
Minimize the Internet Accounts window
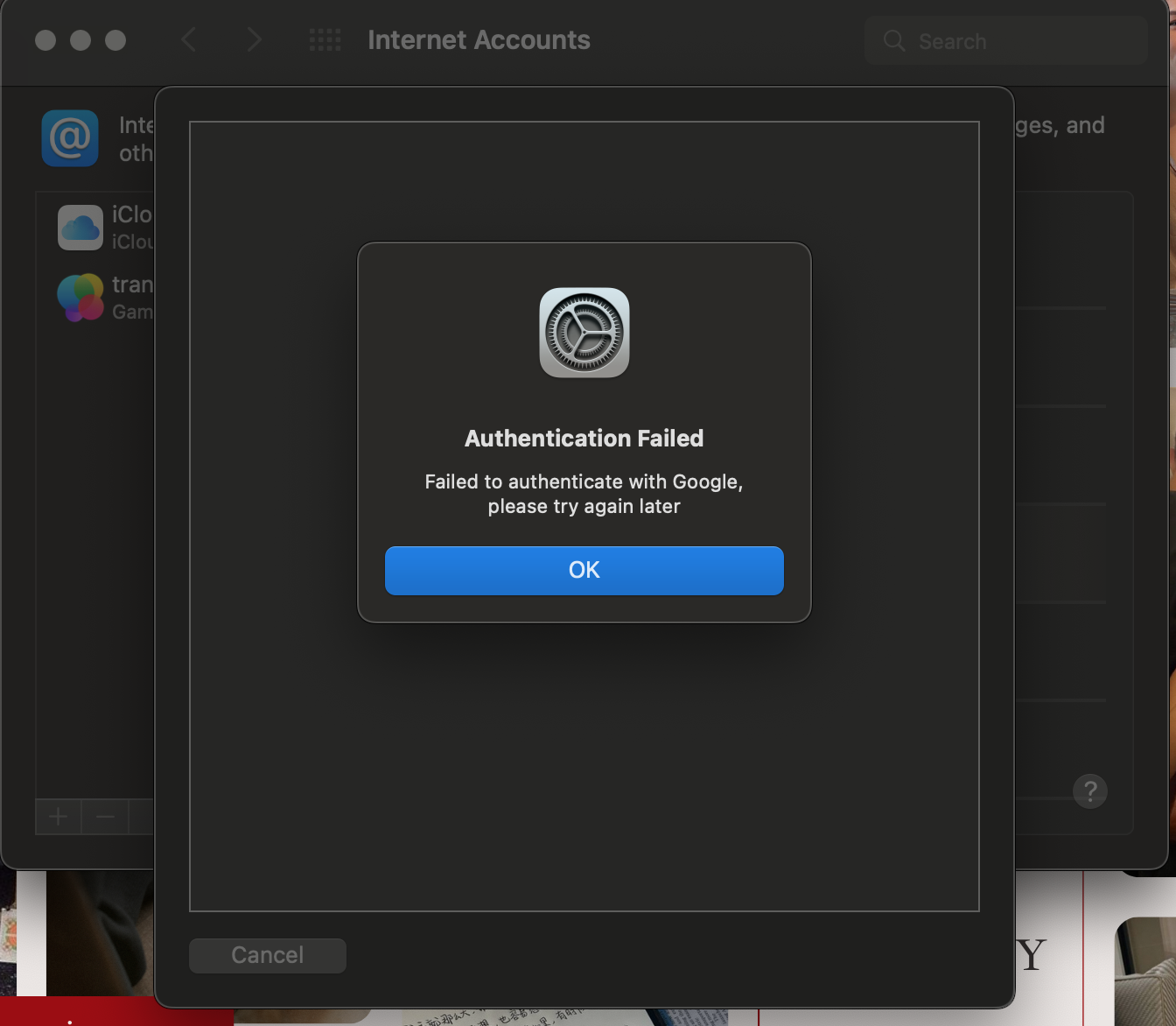(x=80, y=40)
